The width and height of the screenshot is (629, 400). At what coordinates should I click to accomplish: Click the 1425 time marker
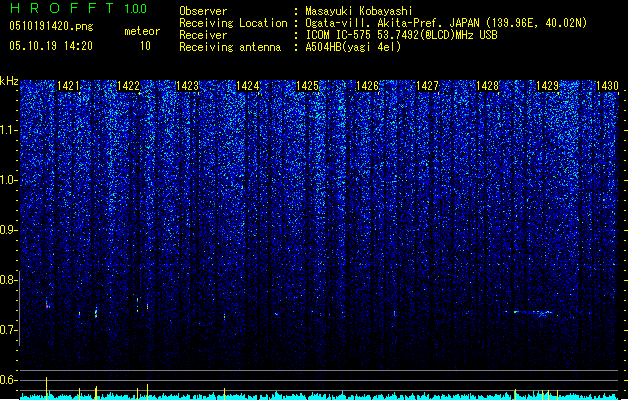(x=307, y=86)
